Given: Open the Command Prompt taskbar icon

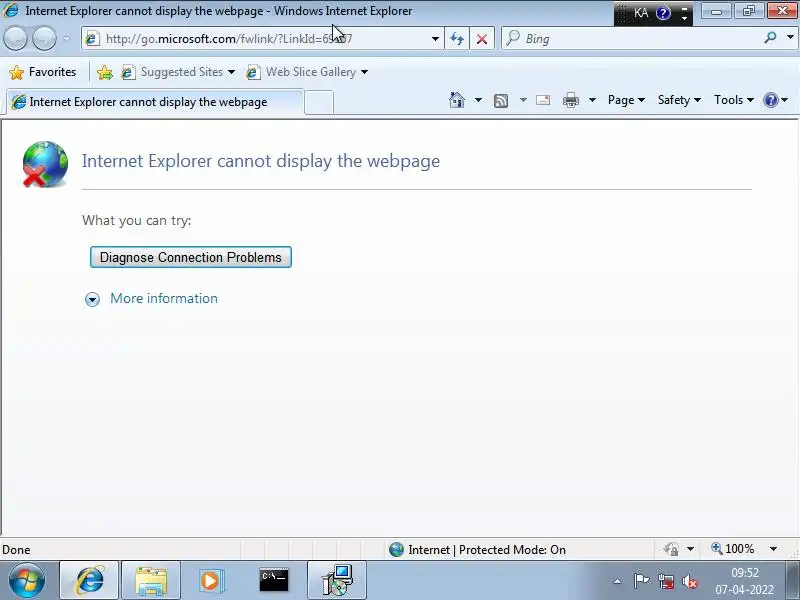Looking at the screenshot, I should point(274,580).
